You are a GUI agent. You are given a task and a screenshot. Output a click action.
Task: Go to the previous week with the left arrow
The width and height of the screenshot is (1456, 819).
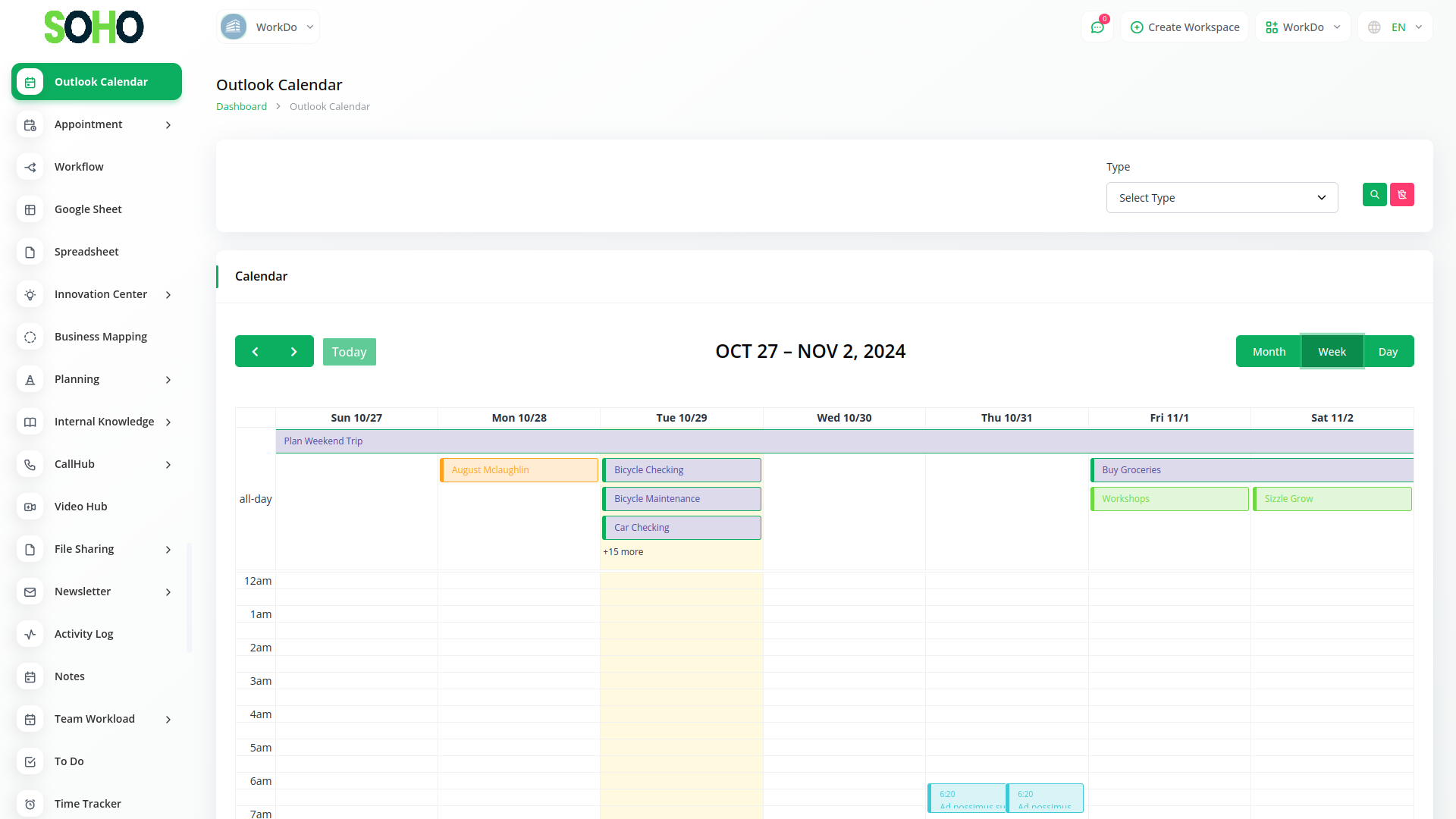click(255, 351)
